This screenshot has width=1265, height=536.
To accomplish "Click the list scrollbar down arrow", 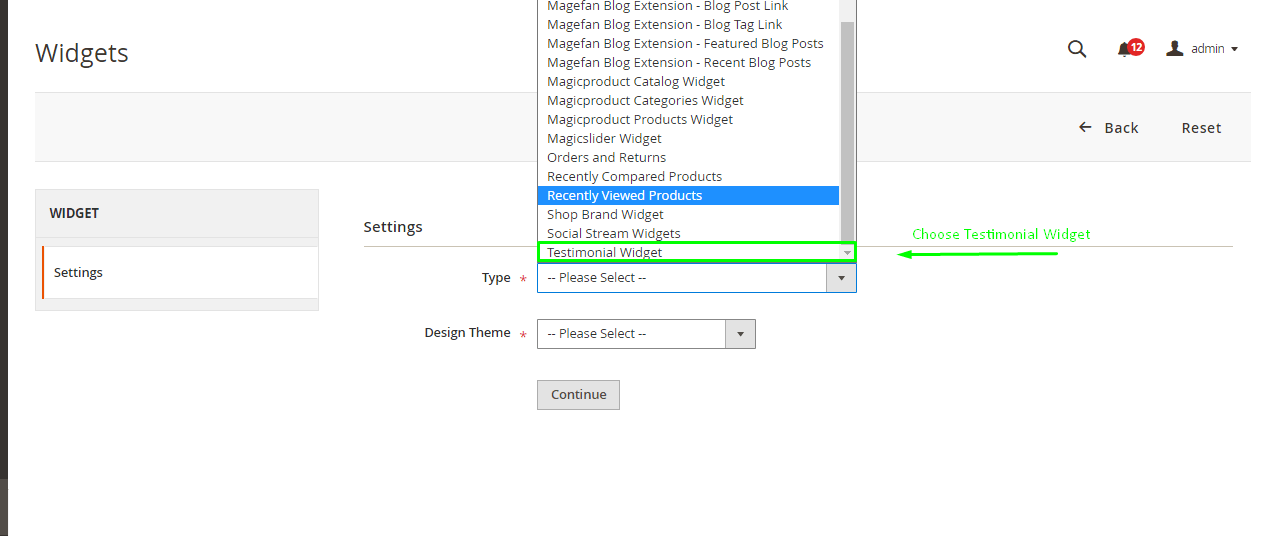I will (847, 253).
